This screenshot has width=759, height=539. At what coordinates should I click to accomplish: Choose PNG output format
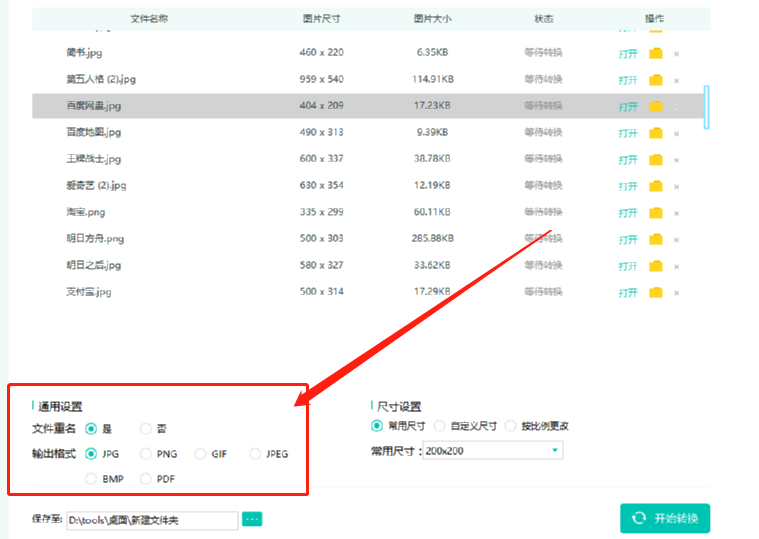click(145, 454)
